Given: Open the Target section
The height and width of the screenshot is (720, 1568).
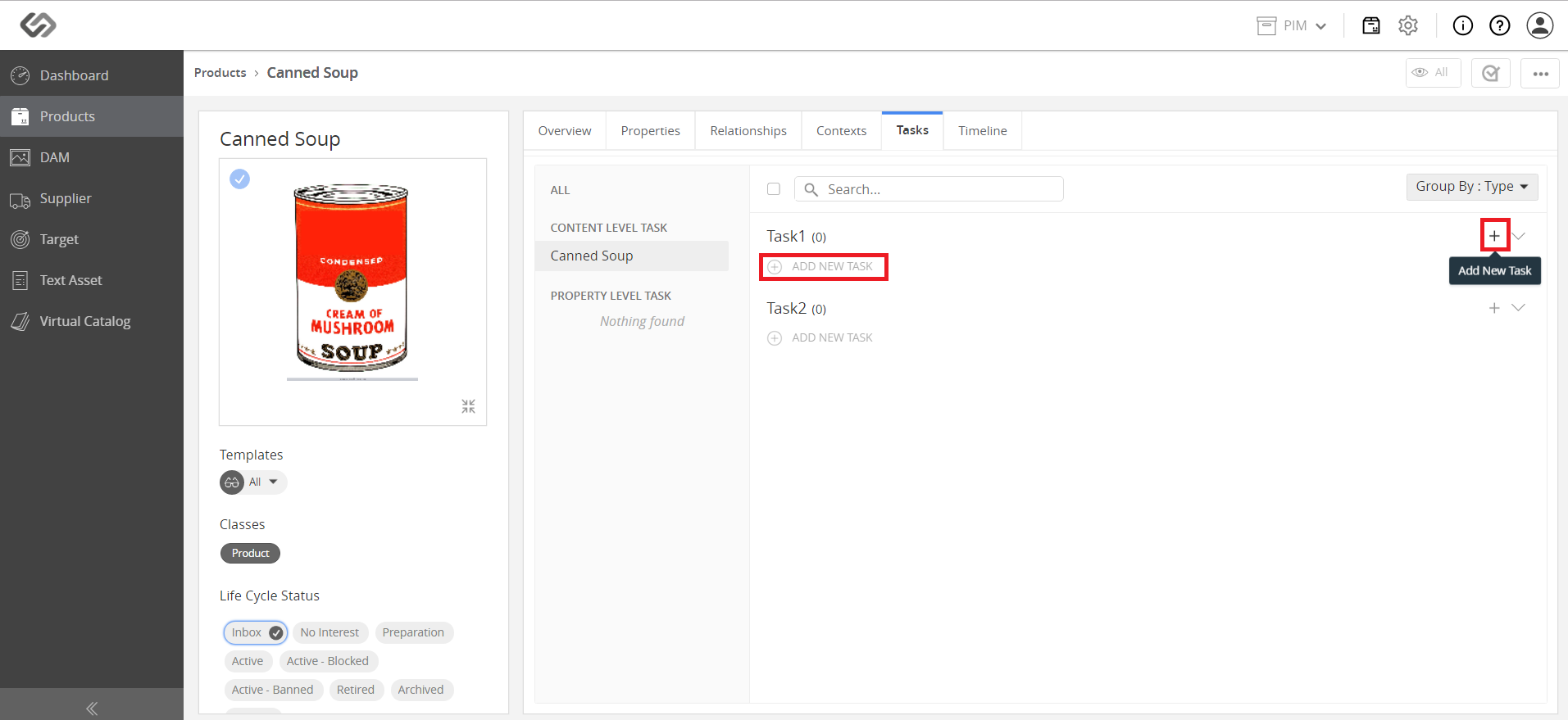Looking at the screenshot, I should point(92,239).
